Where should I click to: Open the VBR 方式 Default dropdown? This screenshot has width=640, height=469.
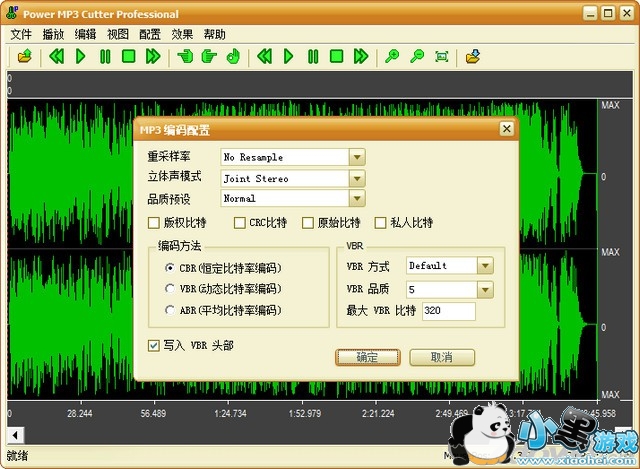click(x=485, y=266)
